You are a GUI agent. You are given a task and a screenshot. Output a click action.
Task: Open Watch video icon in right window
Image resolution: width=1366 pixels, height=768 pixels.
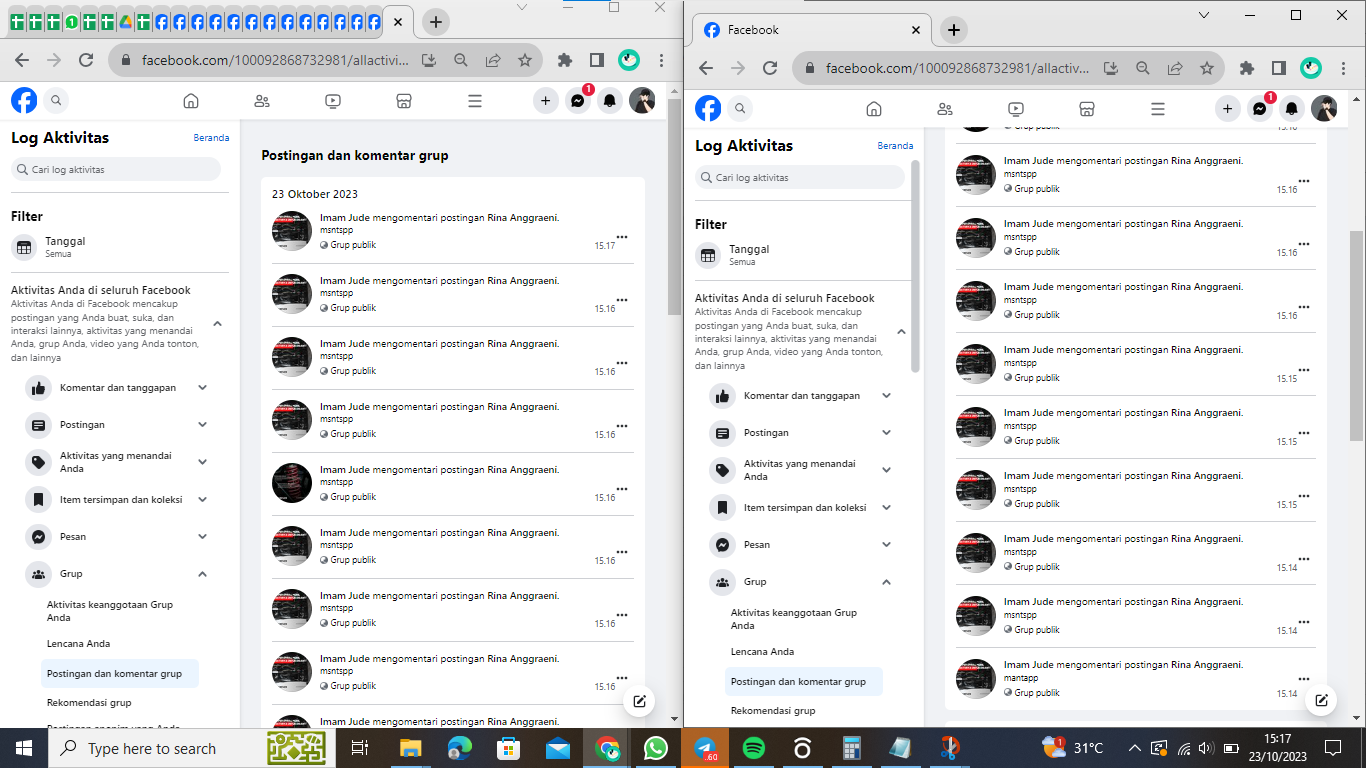coord(1016,109)
